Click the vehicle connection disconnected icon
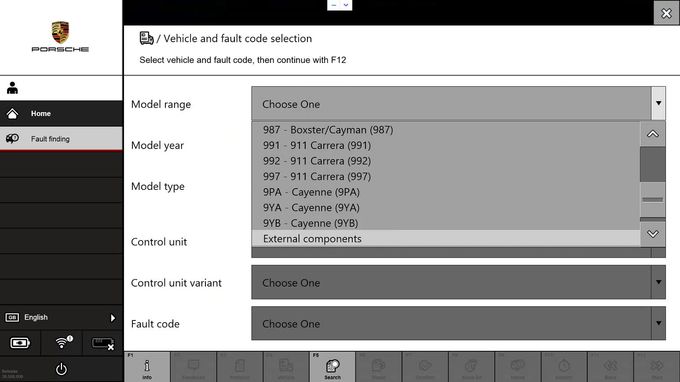680x382 pixels. coord(103,344)
